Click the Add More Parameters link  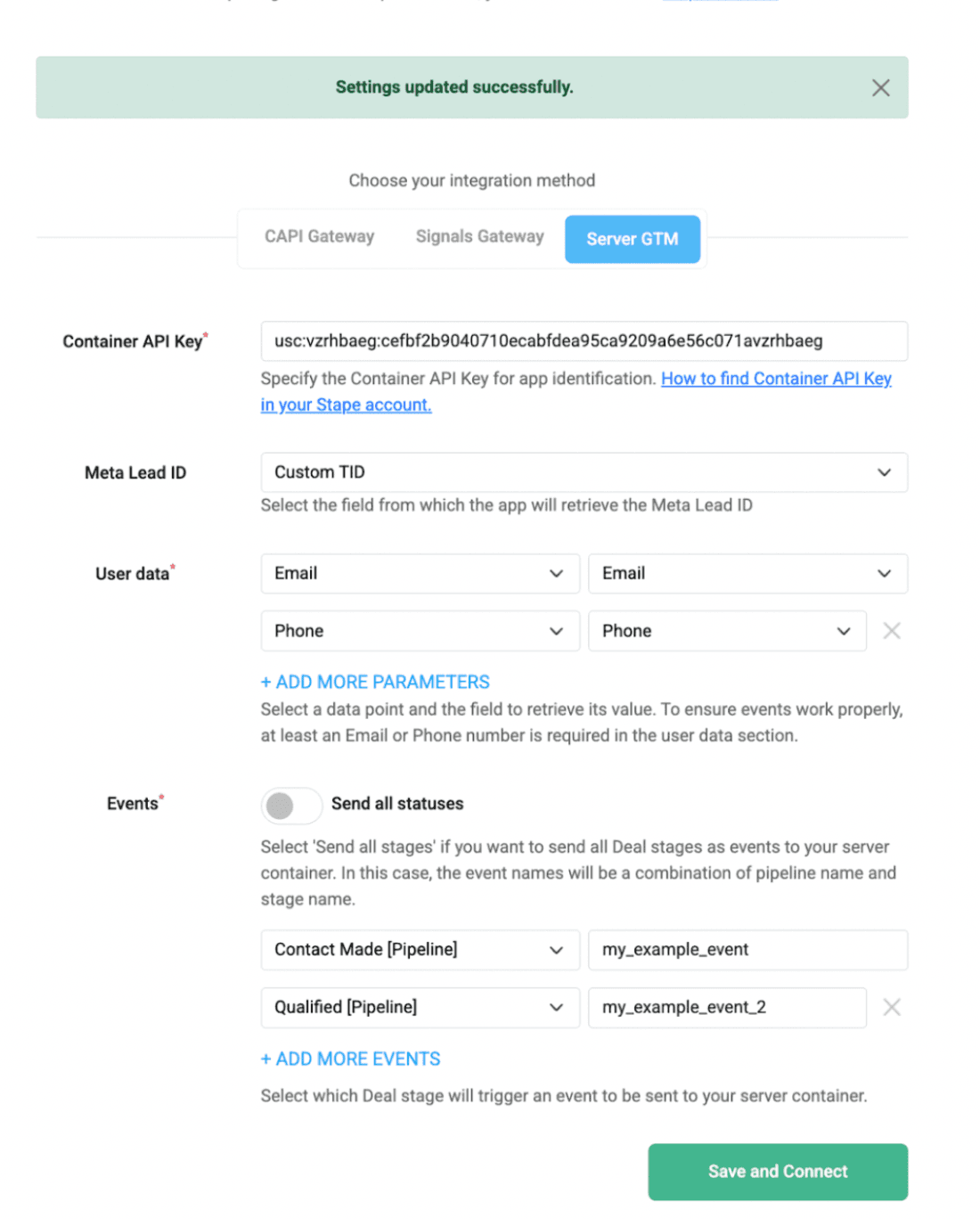pos(375,682)
